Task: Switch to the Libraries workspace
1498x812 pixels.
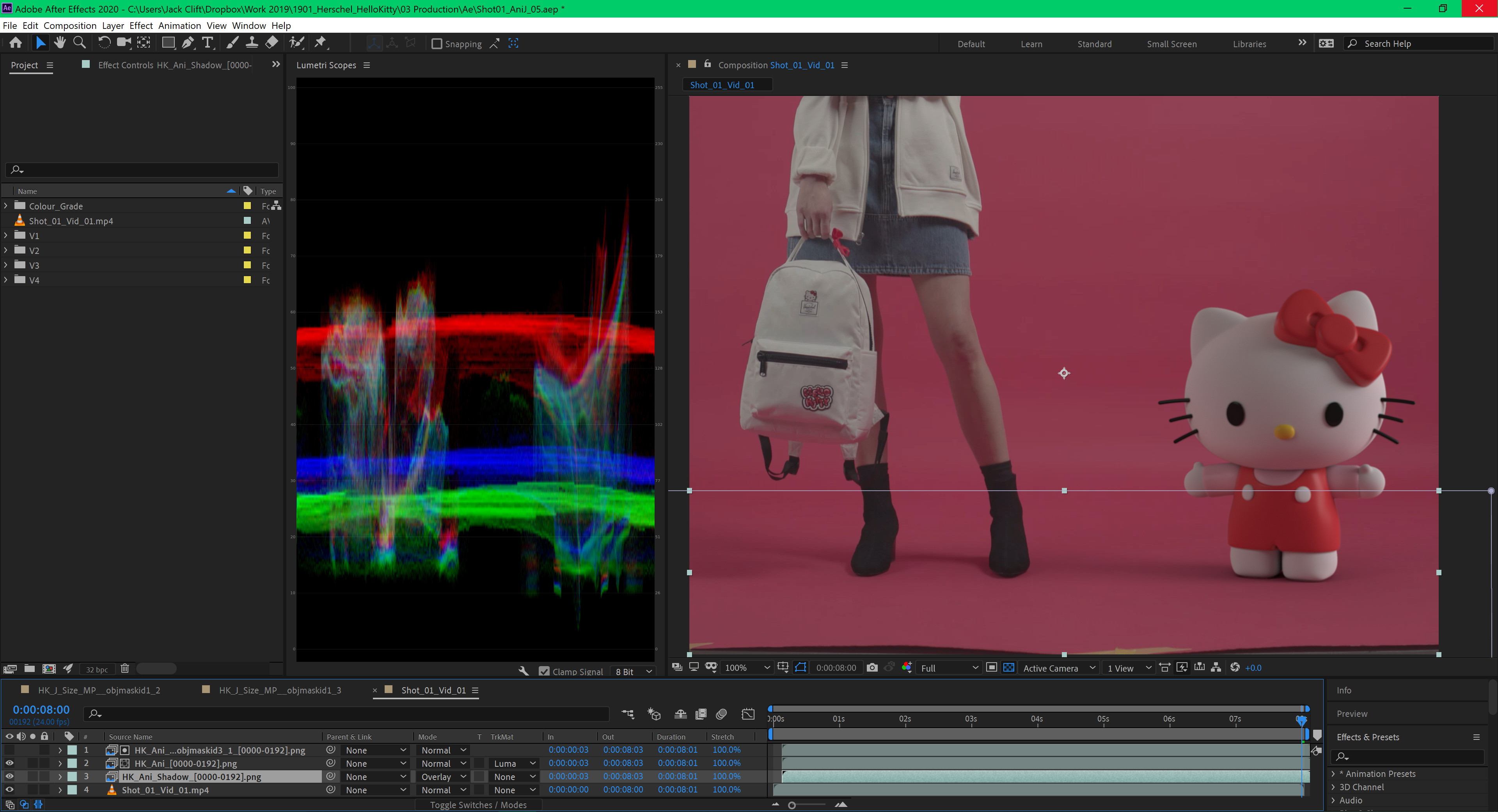Action: (1249, 44)
